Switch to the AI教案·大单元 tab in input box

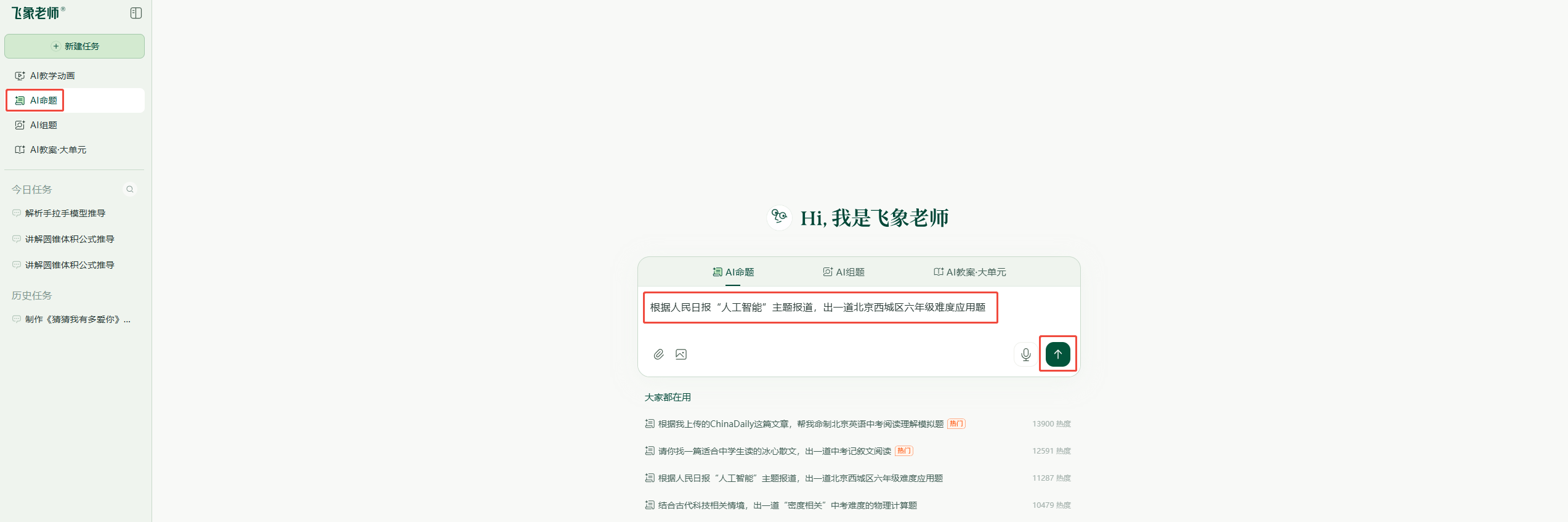click(970, 272)
